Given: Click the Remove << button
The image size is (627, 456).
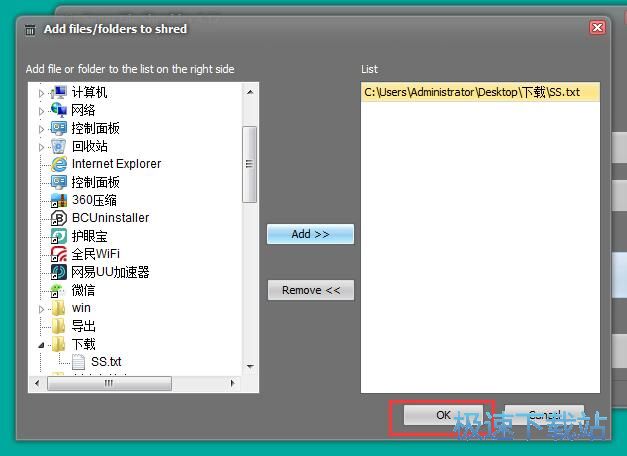Looking at the screenshot, I should pos(311,290).
